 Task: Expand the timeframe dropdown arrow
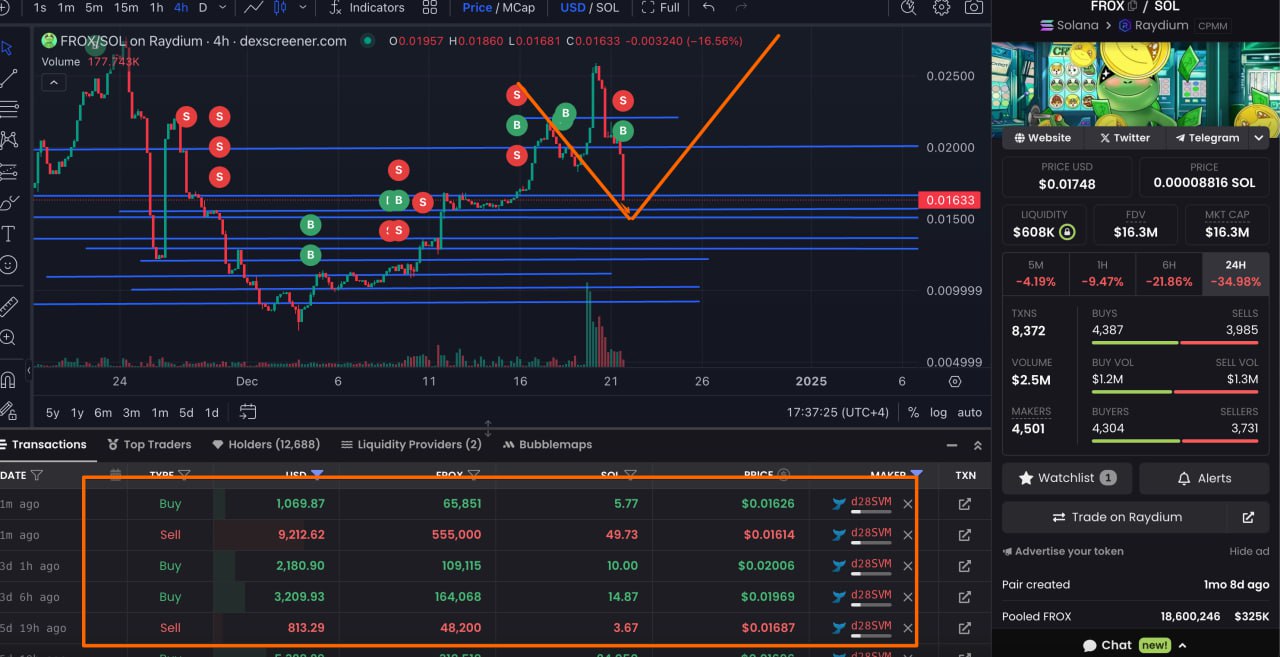tap(223, 7)
